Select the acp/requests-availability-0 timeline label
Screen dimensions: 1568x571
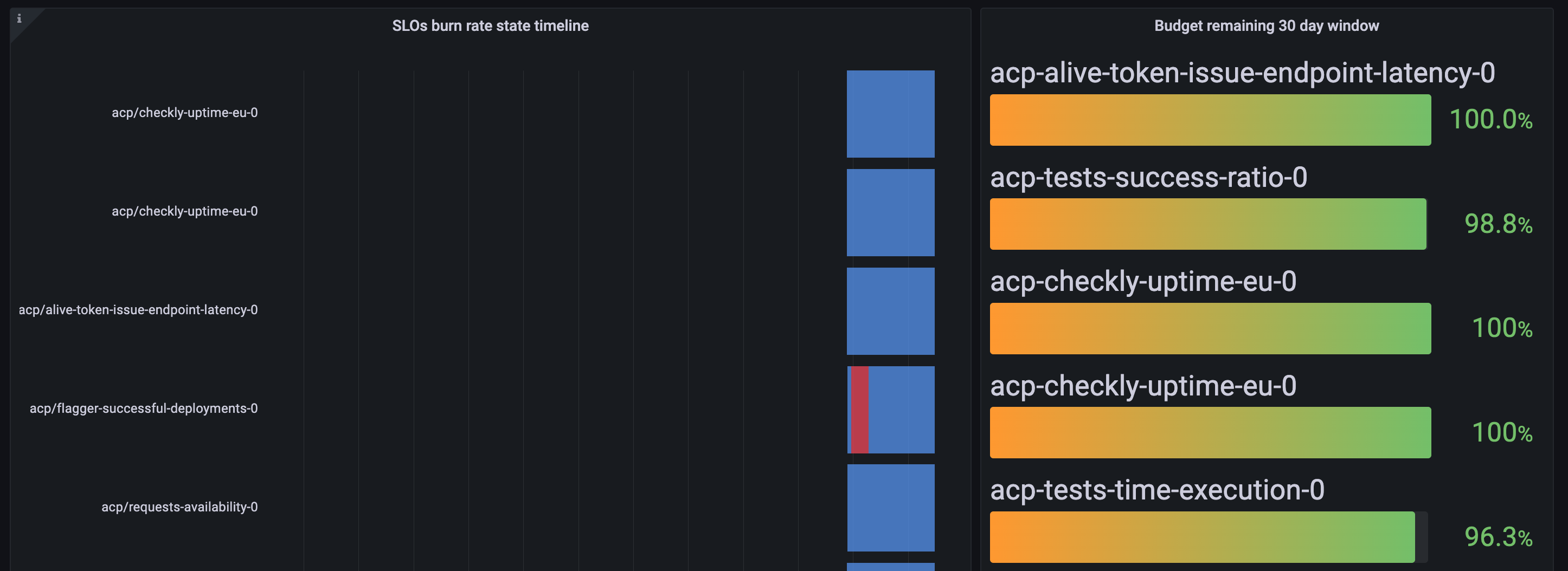coord(179,507)
